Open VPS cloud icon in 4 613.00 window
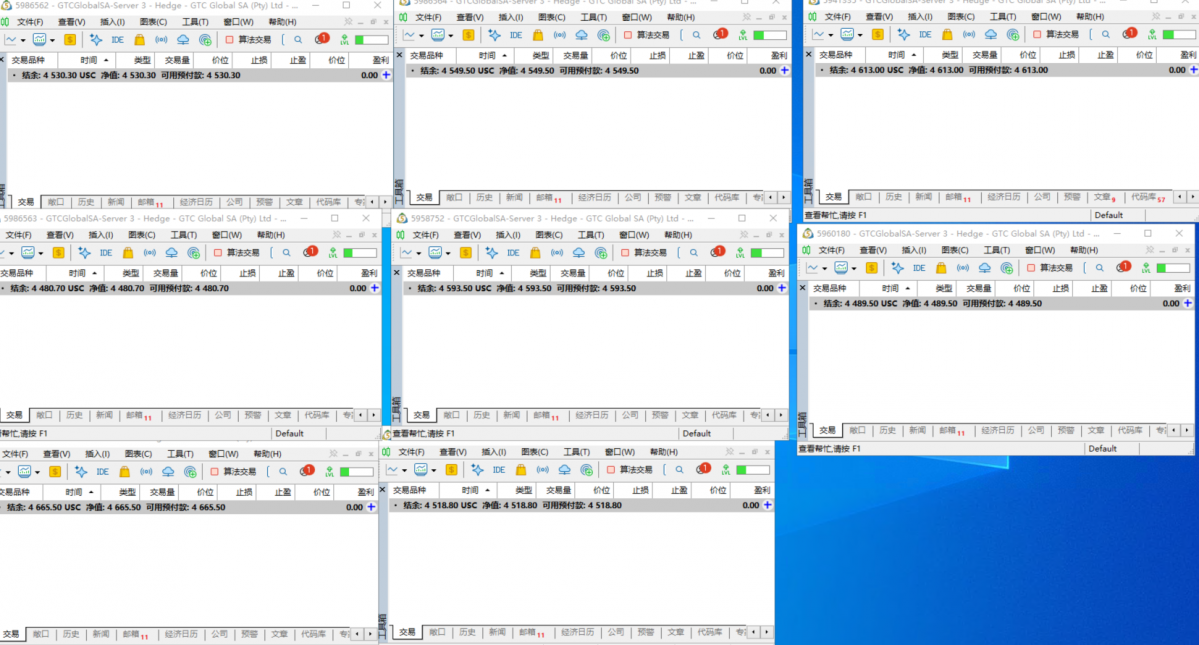1199x645 pixels. tap(991, 34)
